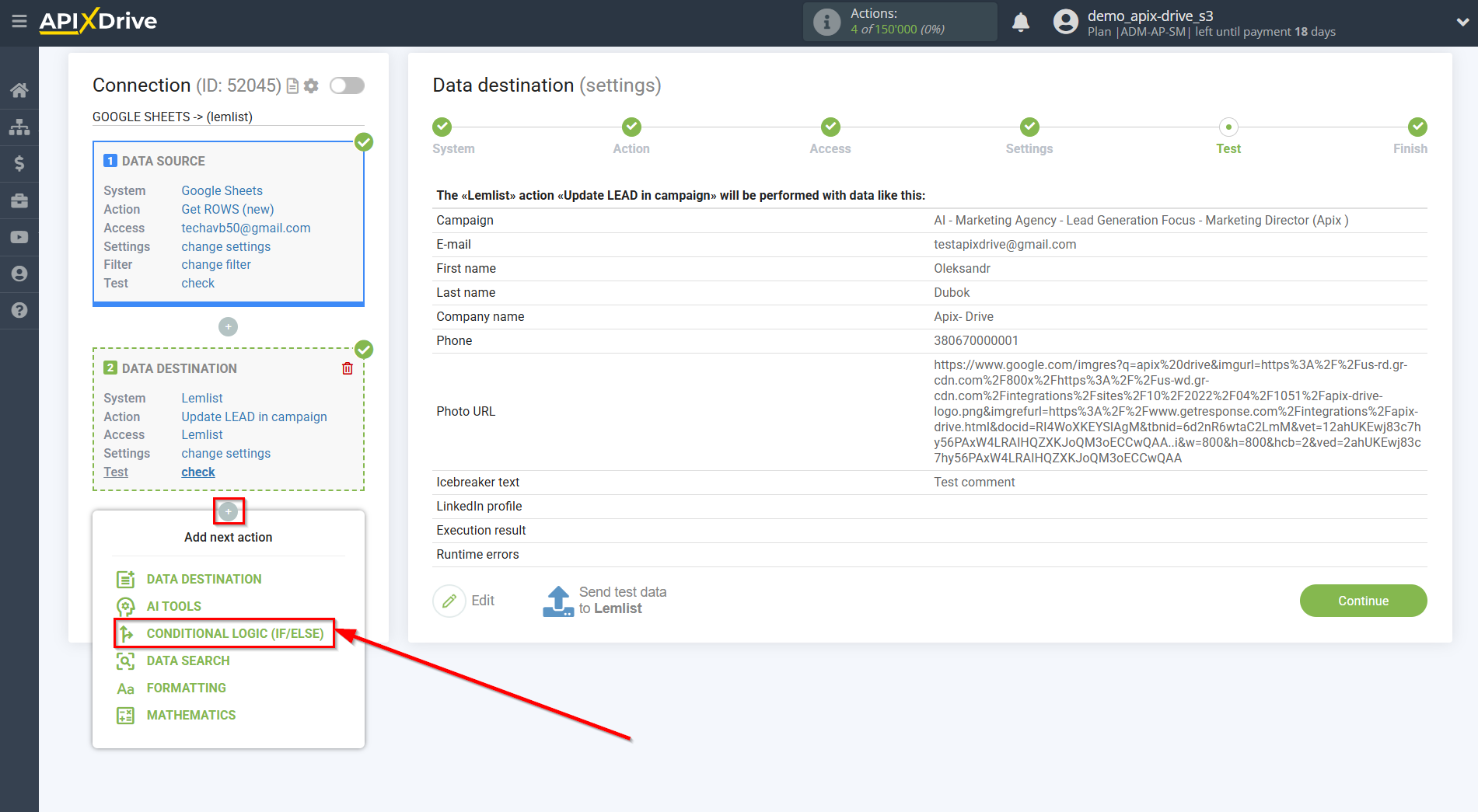Click the Mathematics calculator icon
The width and height of the screenshot is (1478, 812).
125,715
